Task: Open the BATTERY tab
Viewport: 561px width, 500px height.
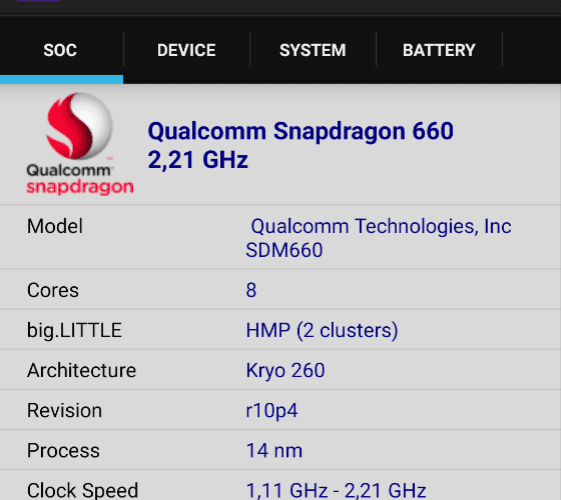Action: pos(439,50)
